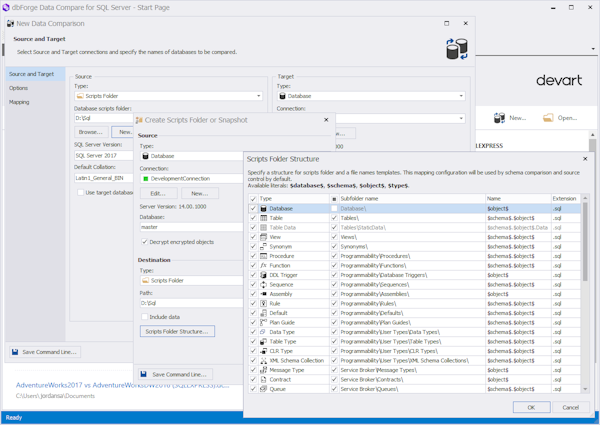Click the Browse button for scripts folder
Image resolution: width=600 pixels, height=425 pixels.
tap(91, 132)
